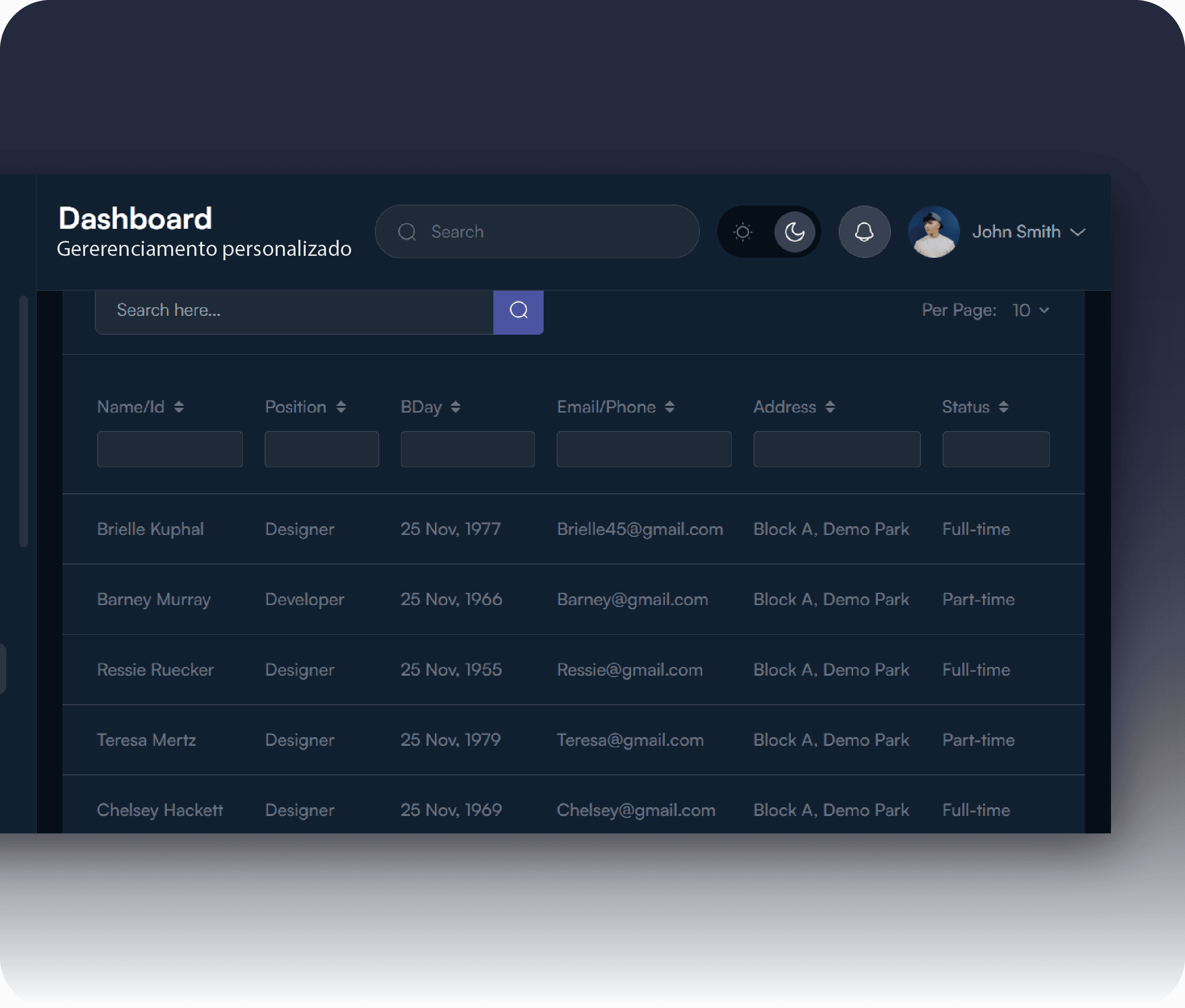Select the Barney Murray row name
1185x1008 pixels.
tap(154, 599)
